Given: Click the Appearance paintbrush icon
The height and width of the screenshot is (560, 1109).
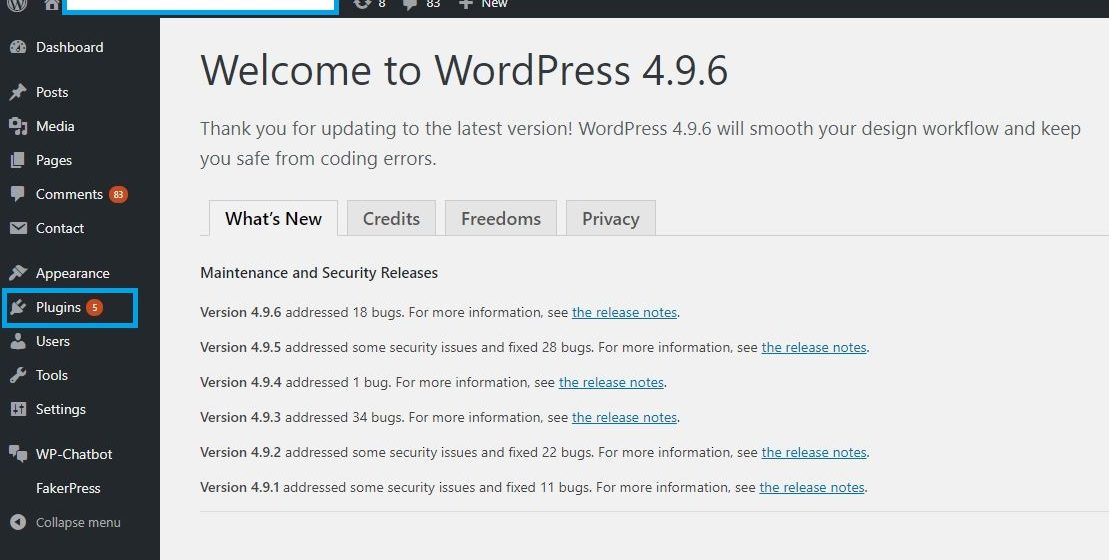Looking at the screenshot, I should pos(18,273).
